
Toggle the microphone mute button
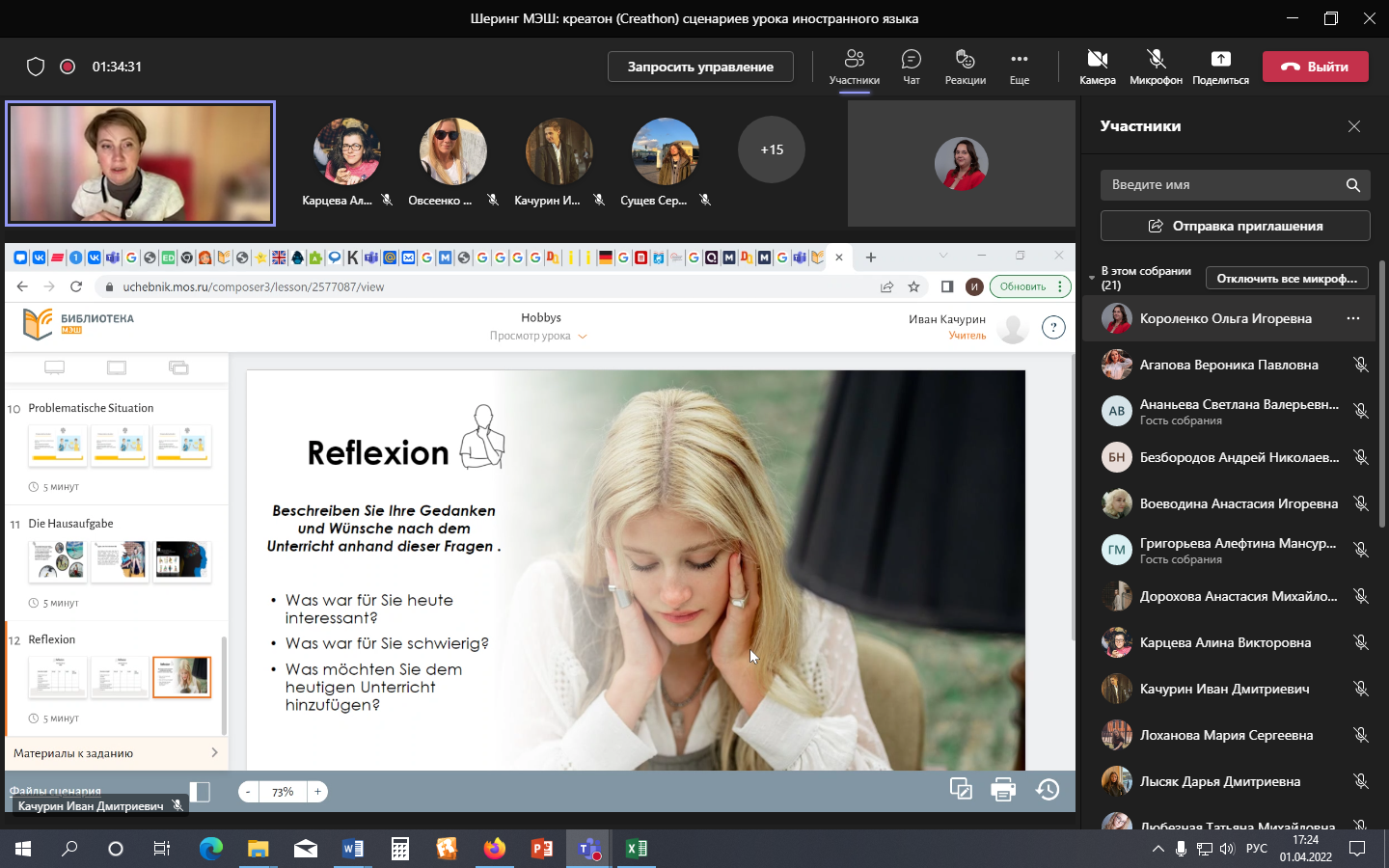(x=1156, y=66)
